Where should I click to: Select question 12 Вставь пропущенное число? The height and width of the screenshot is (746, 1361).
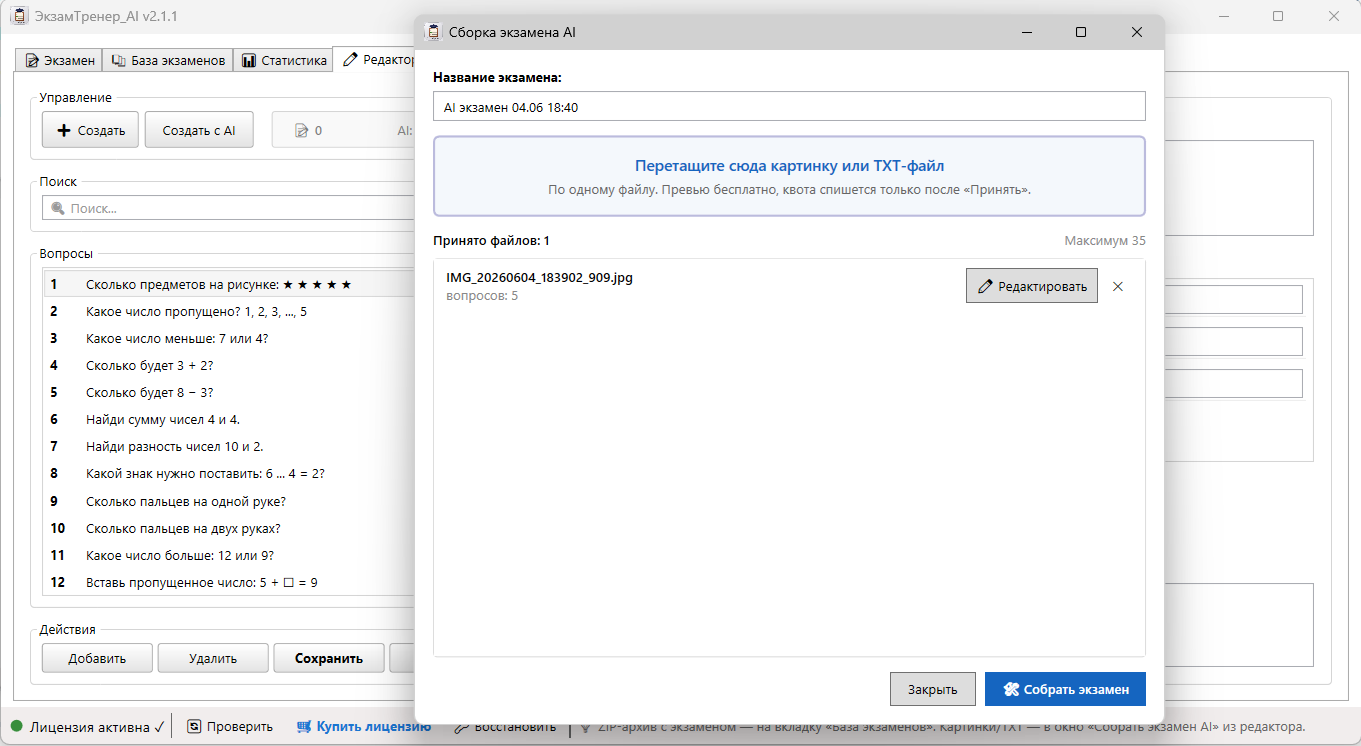229,583
